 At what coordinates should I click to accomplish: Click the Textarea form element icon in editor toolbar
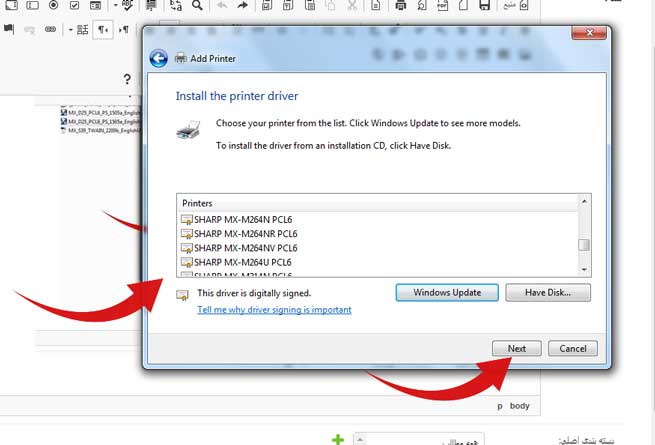click(x=11, y=5)
